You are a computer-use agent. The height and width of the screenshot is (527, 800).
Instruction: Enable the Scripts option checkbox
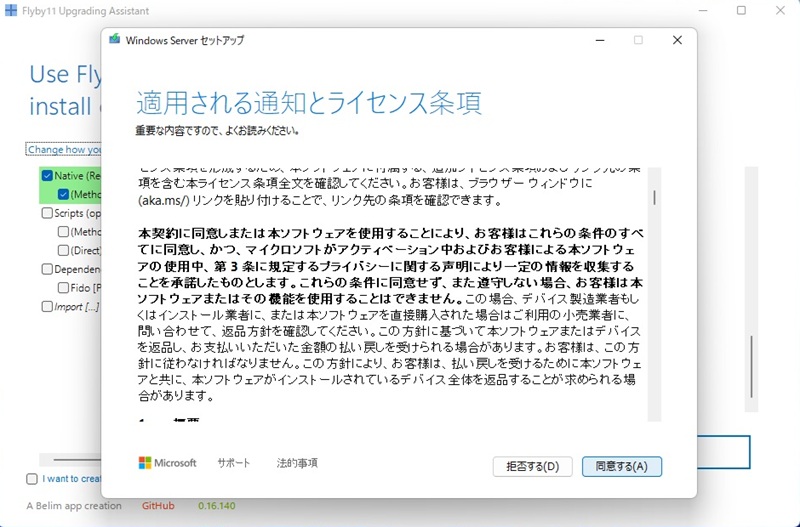(x=47, y=213)
